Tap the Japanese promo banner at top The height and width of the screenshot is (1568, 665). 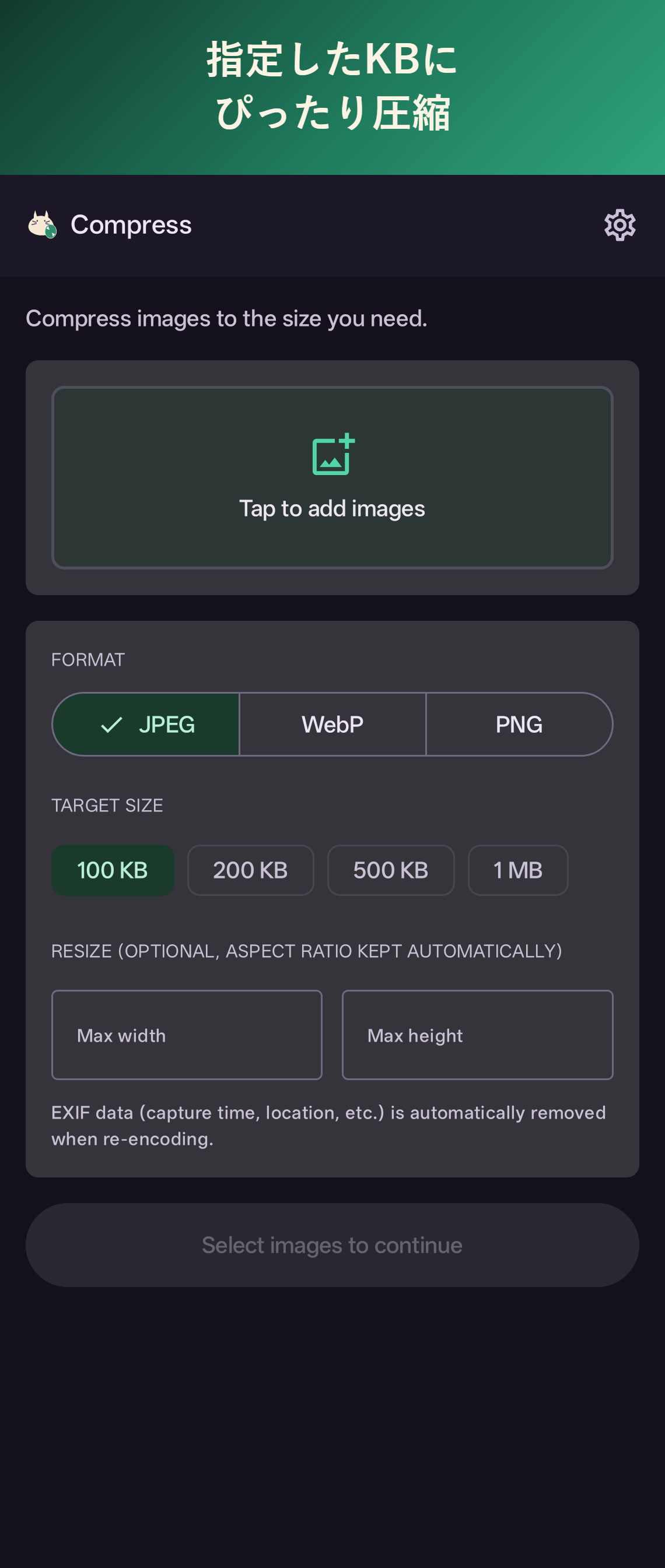point(332,87)
